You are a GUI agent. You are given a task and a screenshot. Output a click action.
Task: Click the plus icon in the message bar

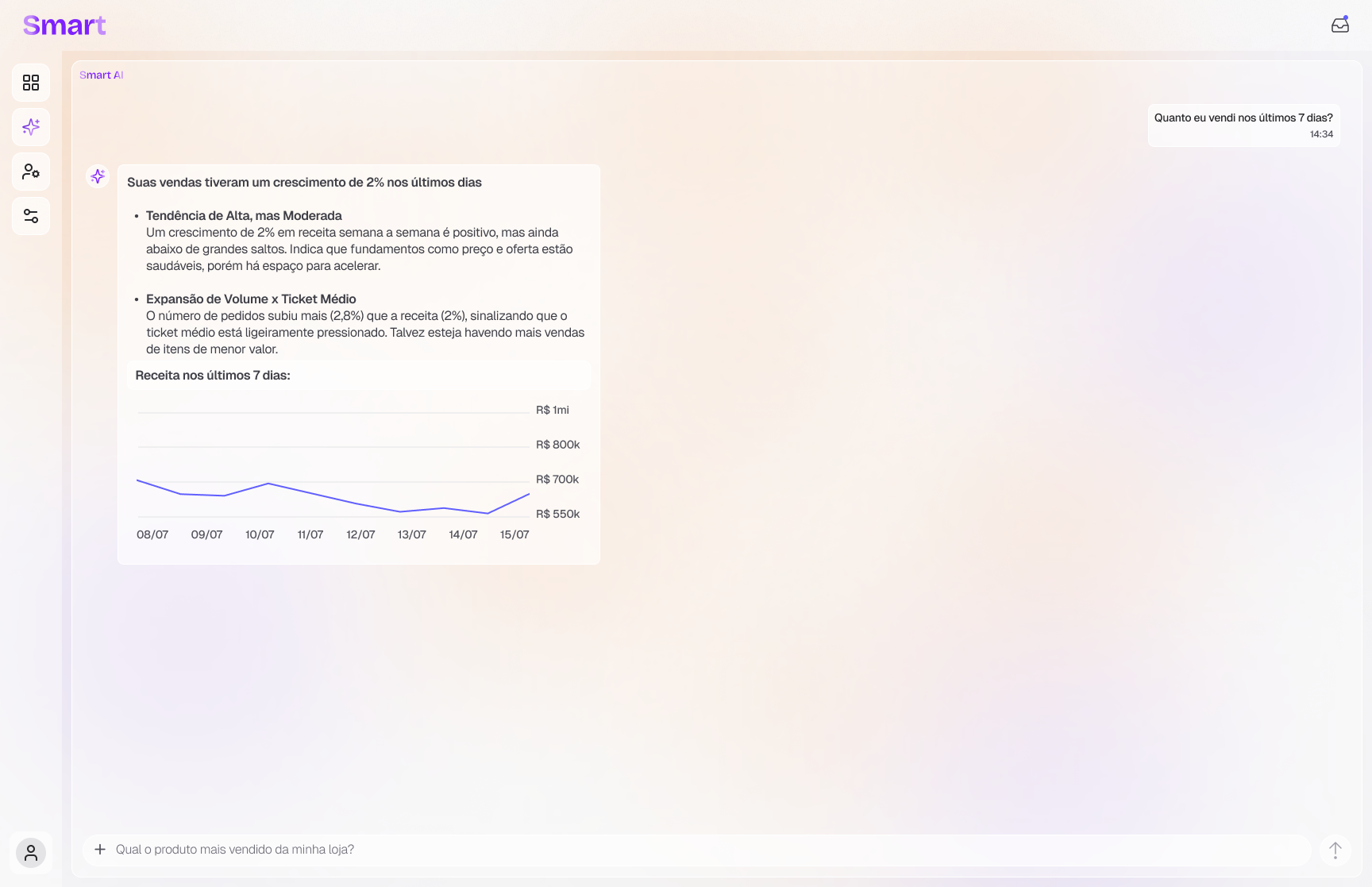point(100,850)
